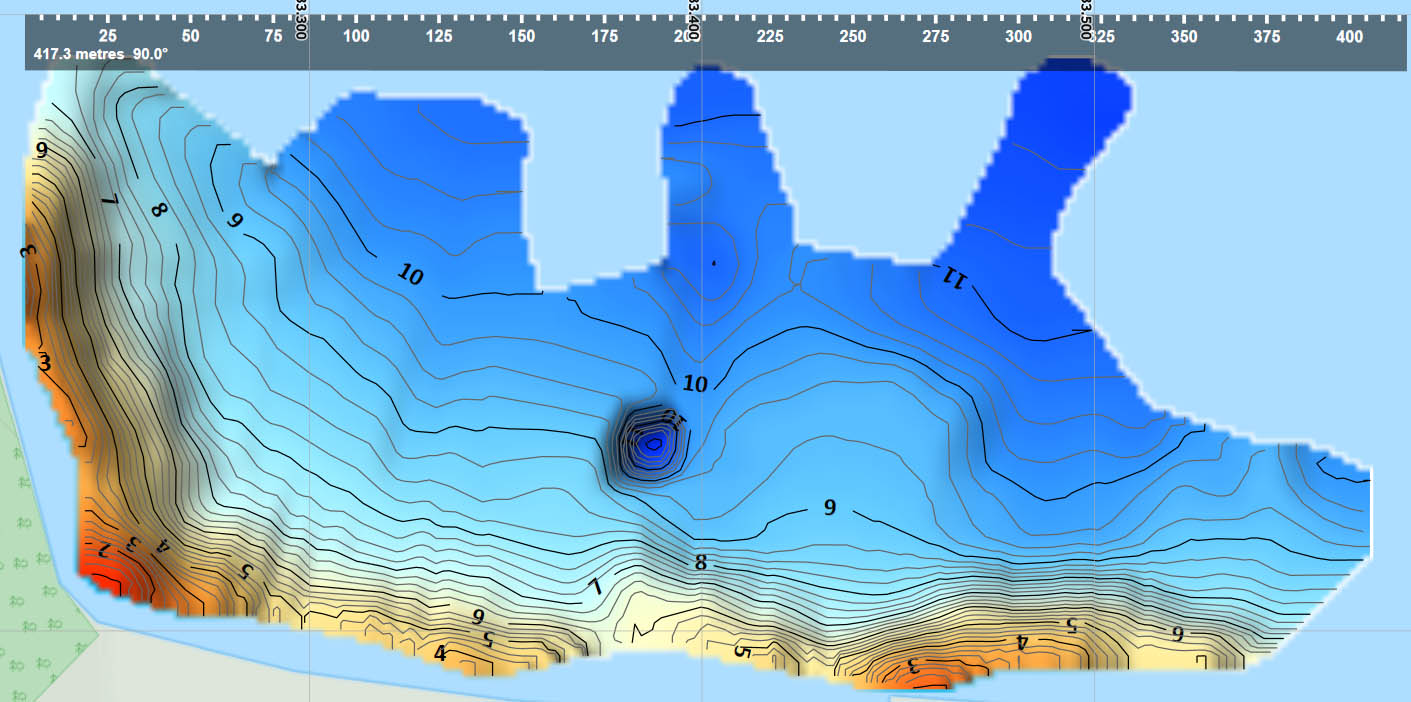Select the 417.3 metres 90.0° measurement readout
Viewport: 1411px width, 702px height.
pos(100,54)
